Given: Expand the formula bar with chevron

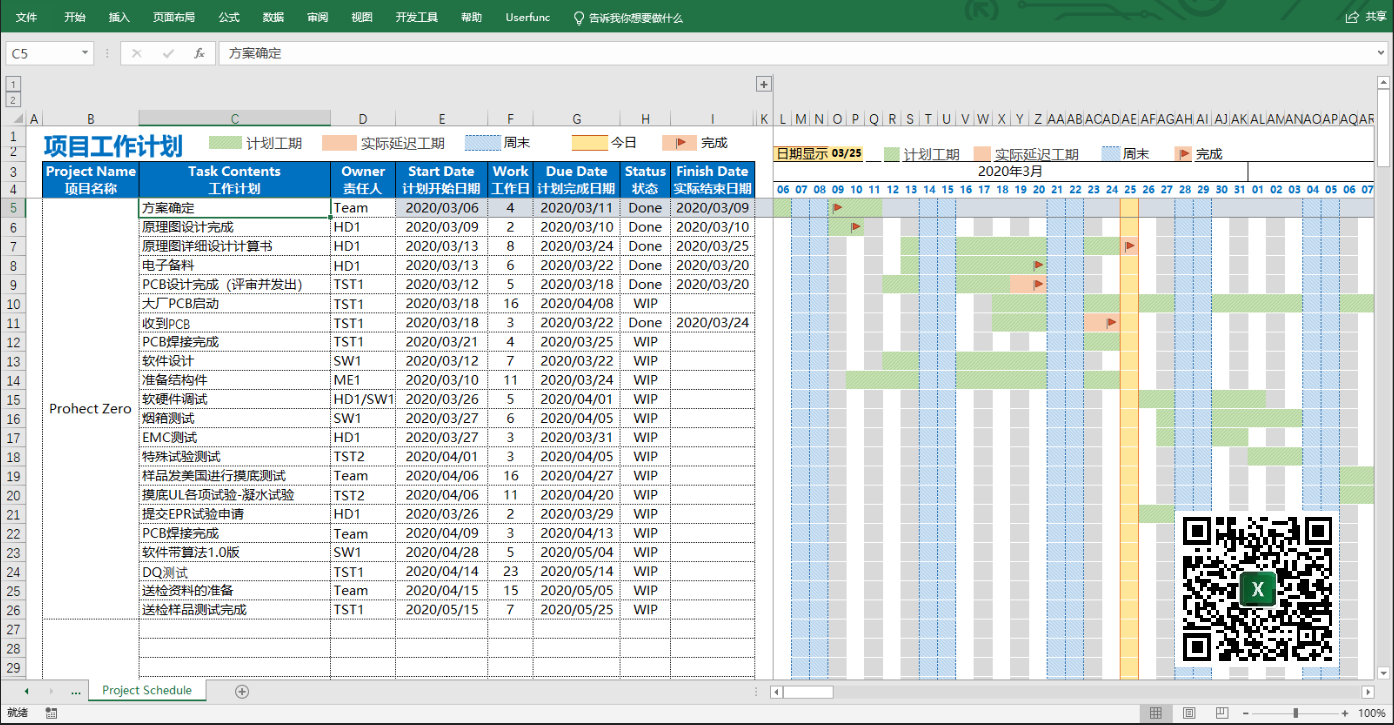Looking at the screenshot, I should pos(1382,53).
